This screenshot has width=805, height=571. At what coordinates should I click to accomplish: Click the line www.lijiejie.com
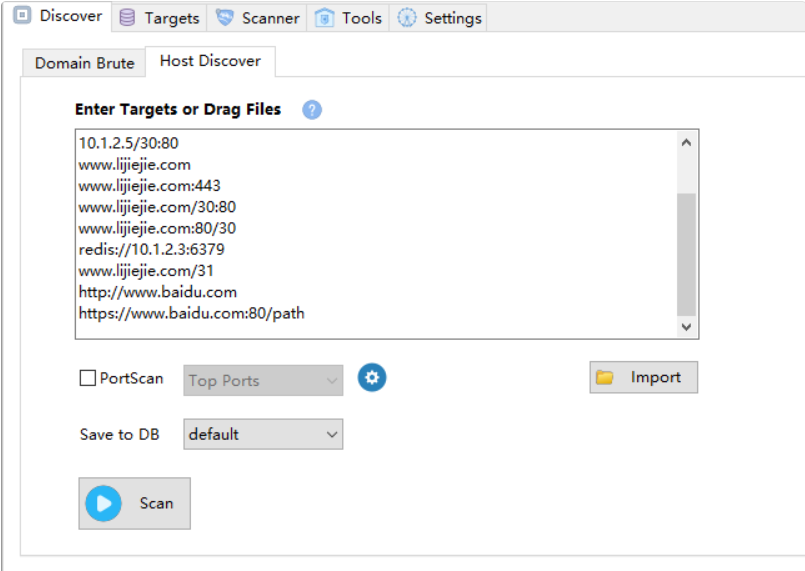[x=135, y=164]
